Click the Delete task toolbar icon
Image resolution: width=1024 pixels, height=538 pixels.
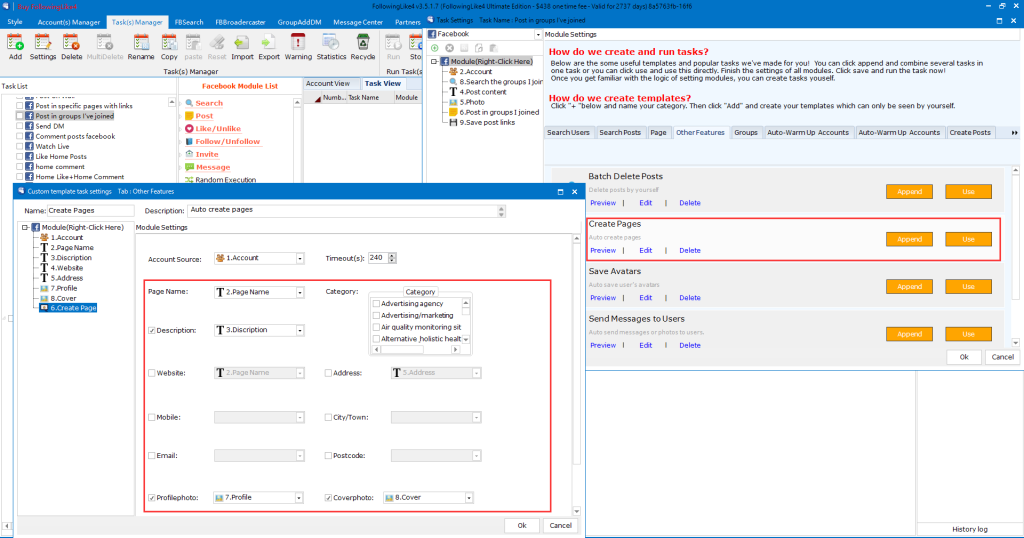pos(71,47)
